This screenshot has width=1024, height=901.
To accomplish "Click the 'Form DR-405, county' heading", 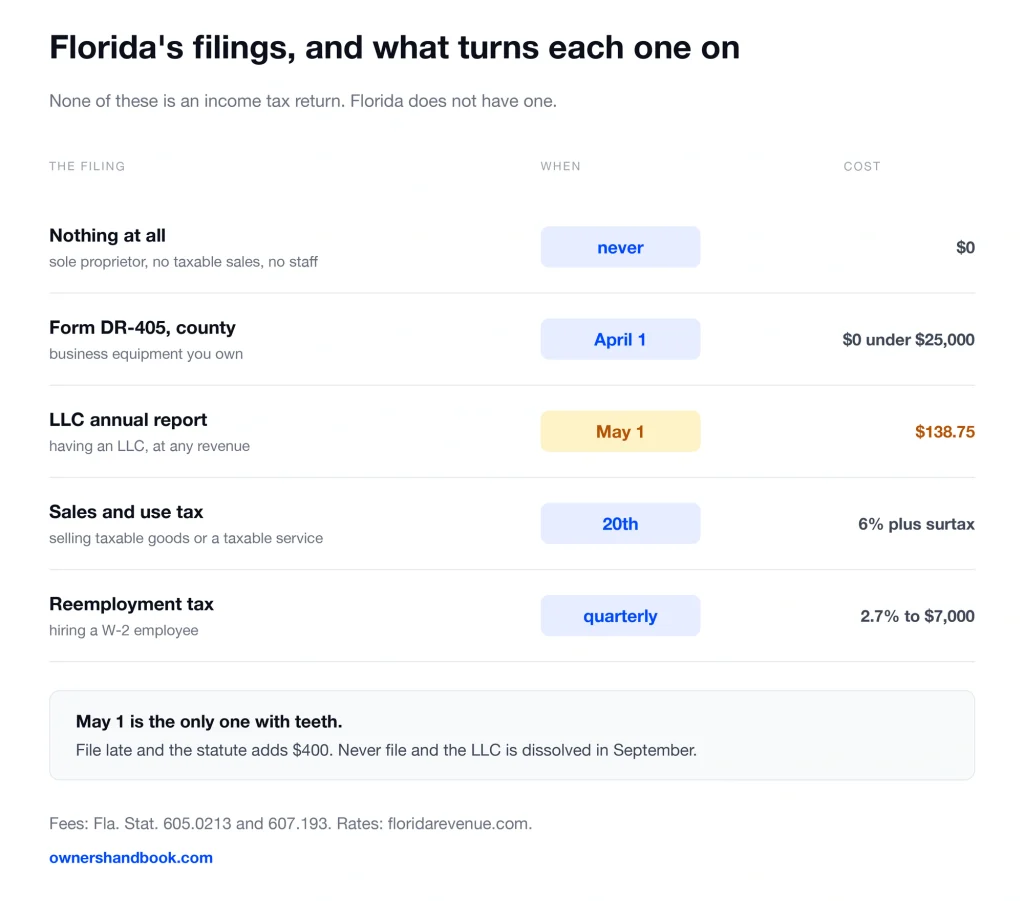I will [x=142, y=327].
